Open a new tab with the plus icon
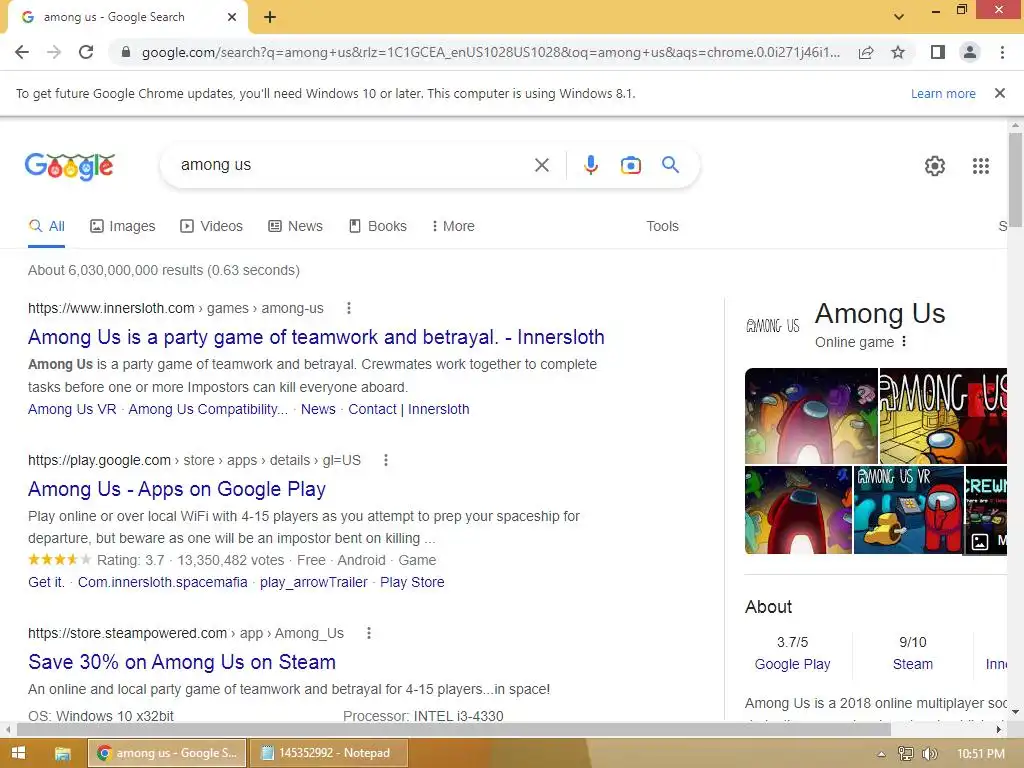This screenshot has height=768, width=1024. pos(270,17)
